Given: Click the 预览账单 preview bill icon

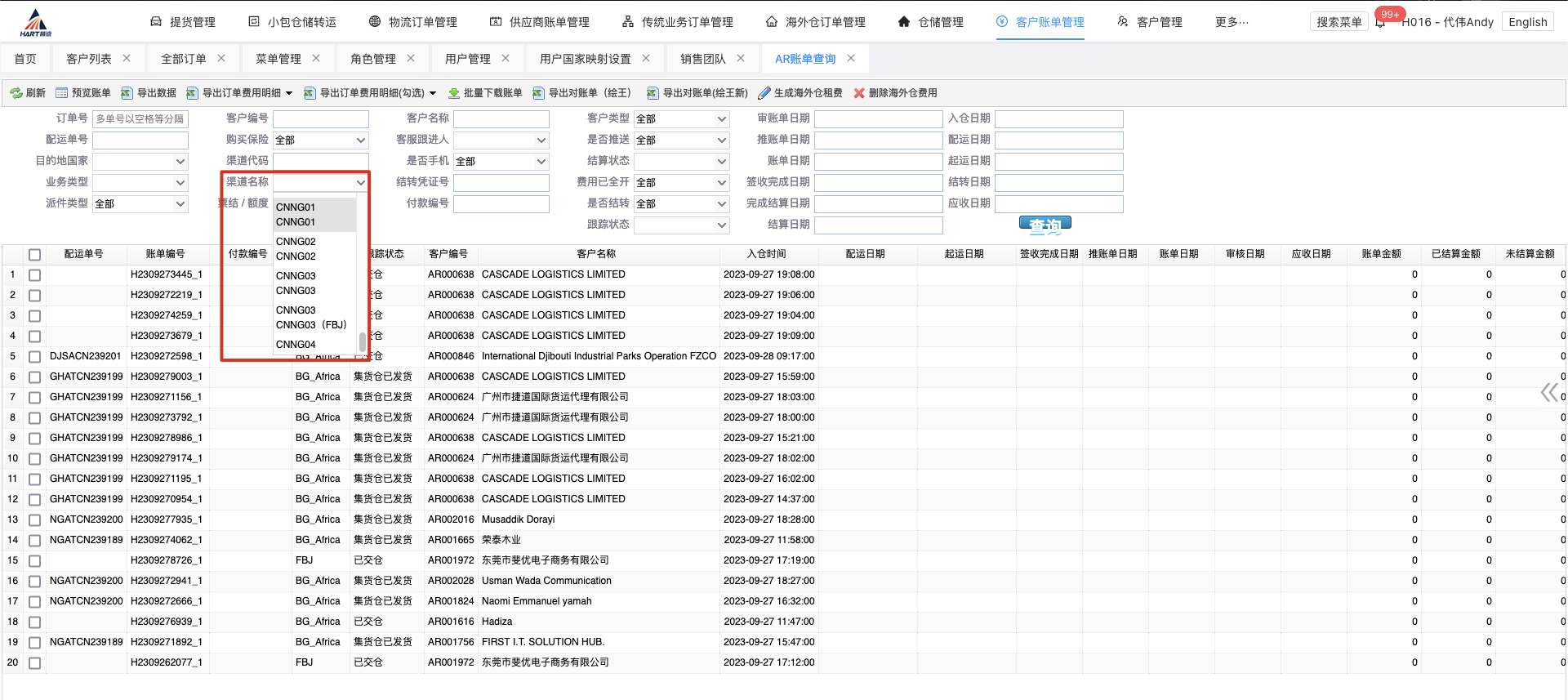Looking at the screenshot, I should pyautogui.click(x=62, y=93).
